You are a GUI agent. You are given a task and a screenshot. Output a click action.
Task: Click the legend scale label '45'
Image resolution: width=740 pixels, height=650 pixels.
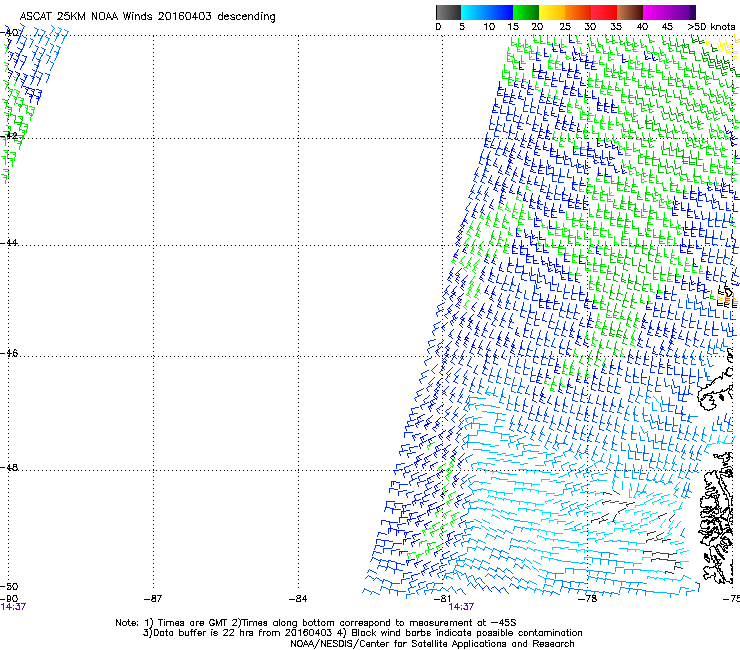tap(667, 27)
